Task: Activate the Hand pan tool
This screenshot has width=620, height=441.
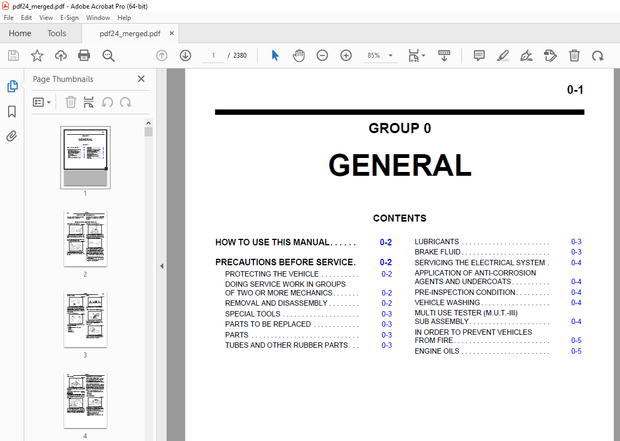Action: [x=299, y=55]
